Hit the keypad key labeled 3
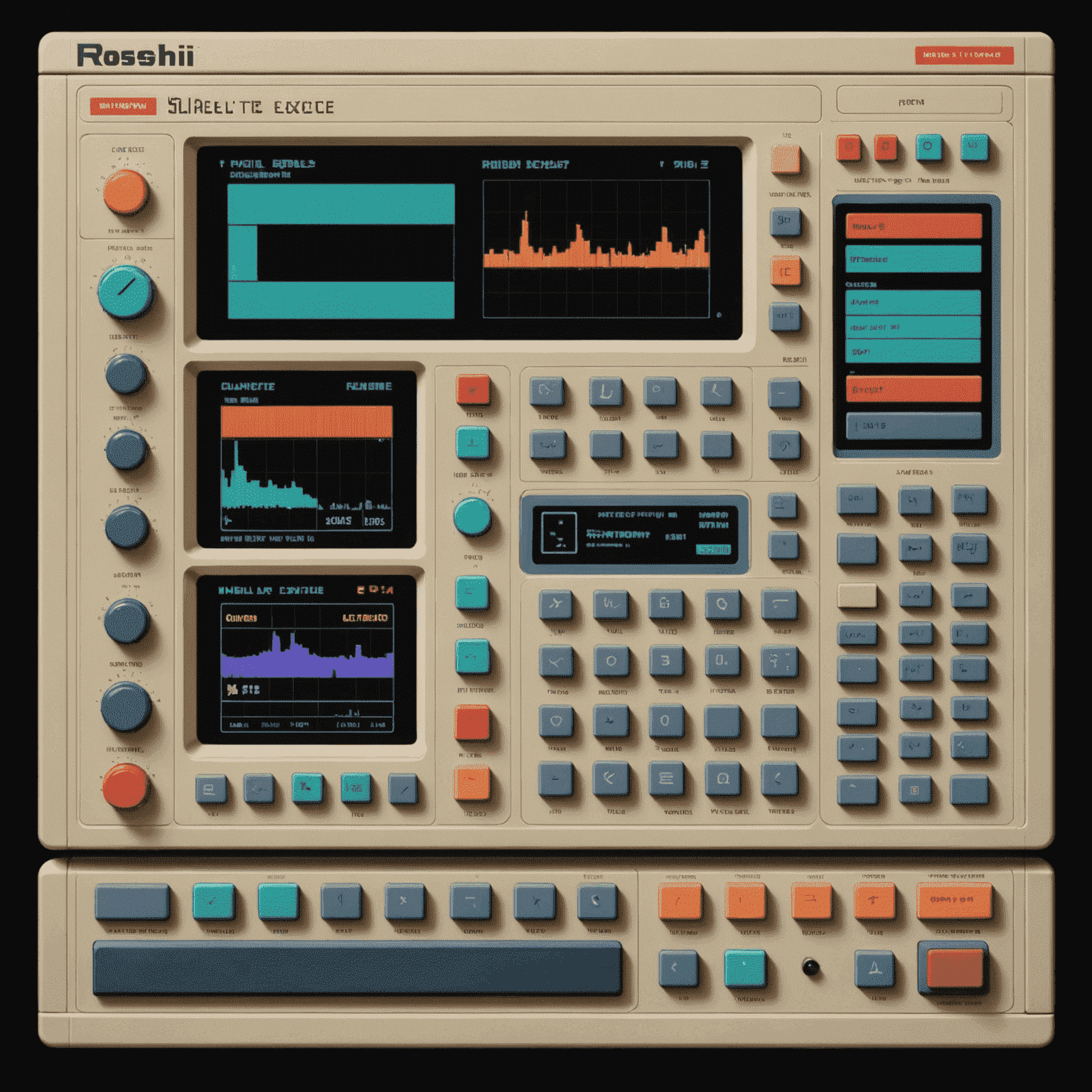The image size is (1092, 1092). click(665, 661)
